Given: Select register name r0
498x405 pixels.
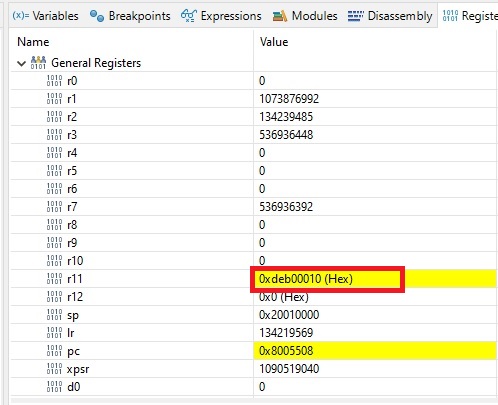Looking at the screenshot, I should pyautogui.click(x=72, y=81).
